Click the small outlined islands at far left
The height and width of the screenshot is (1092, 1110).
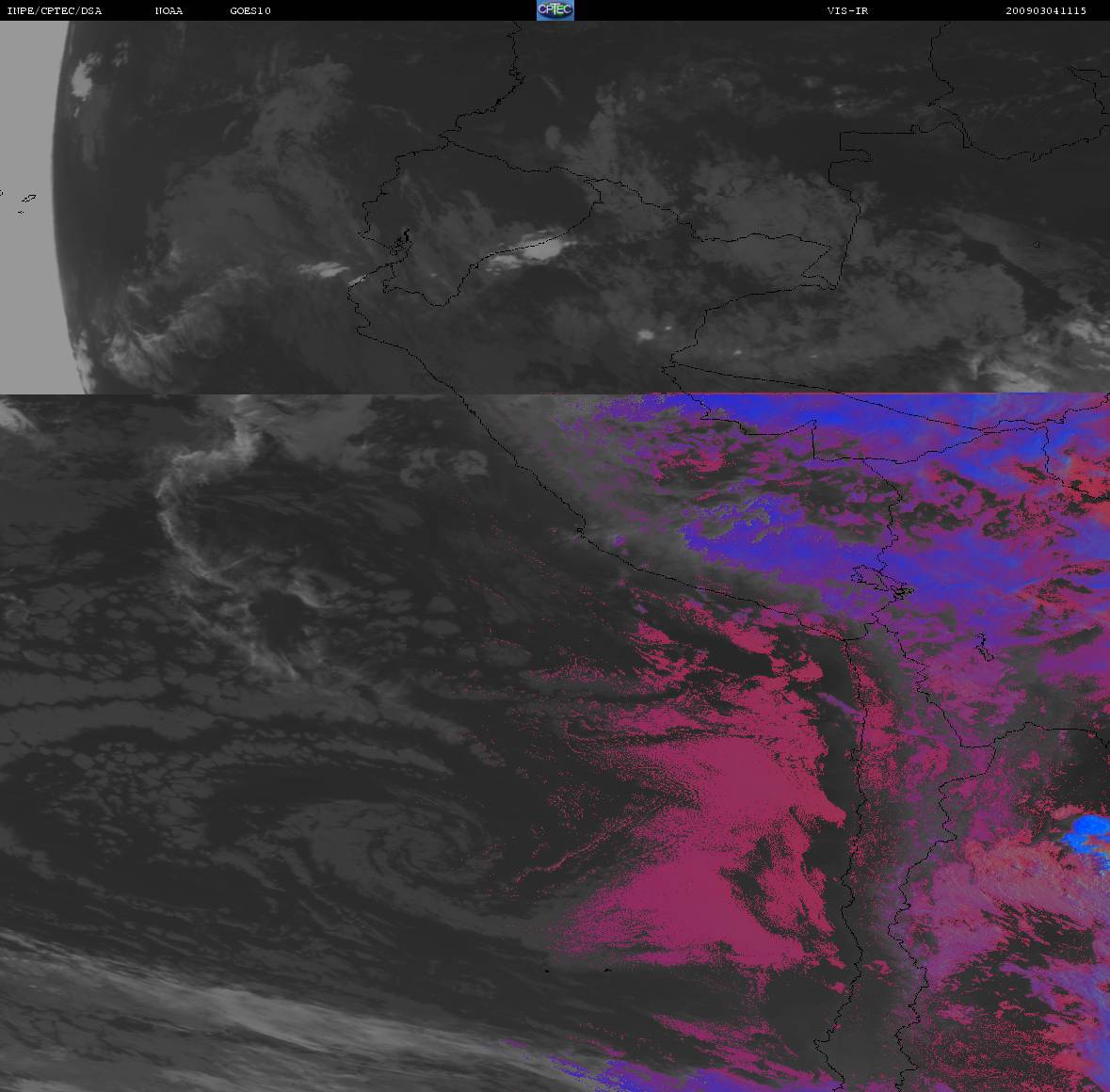(x=26, y=200)
